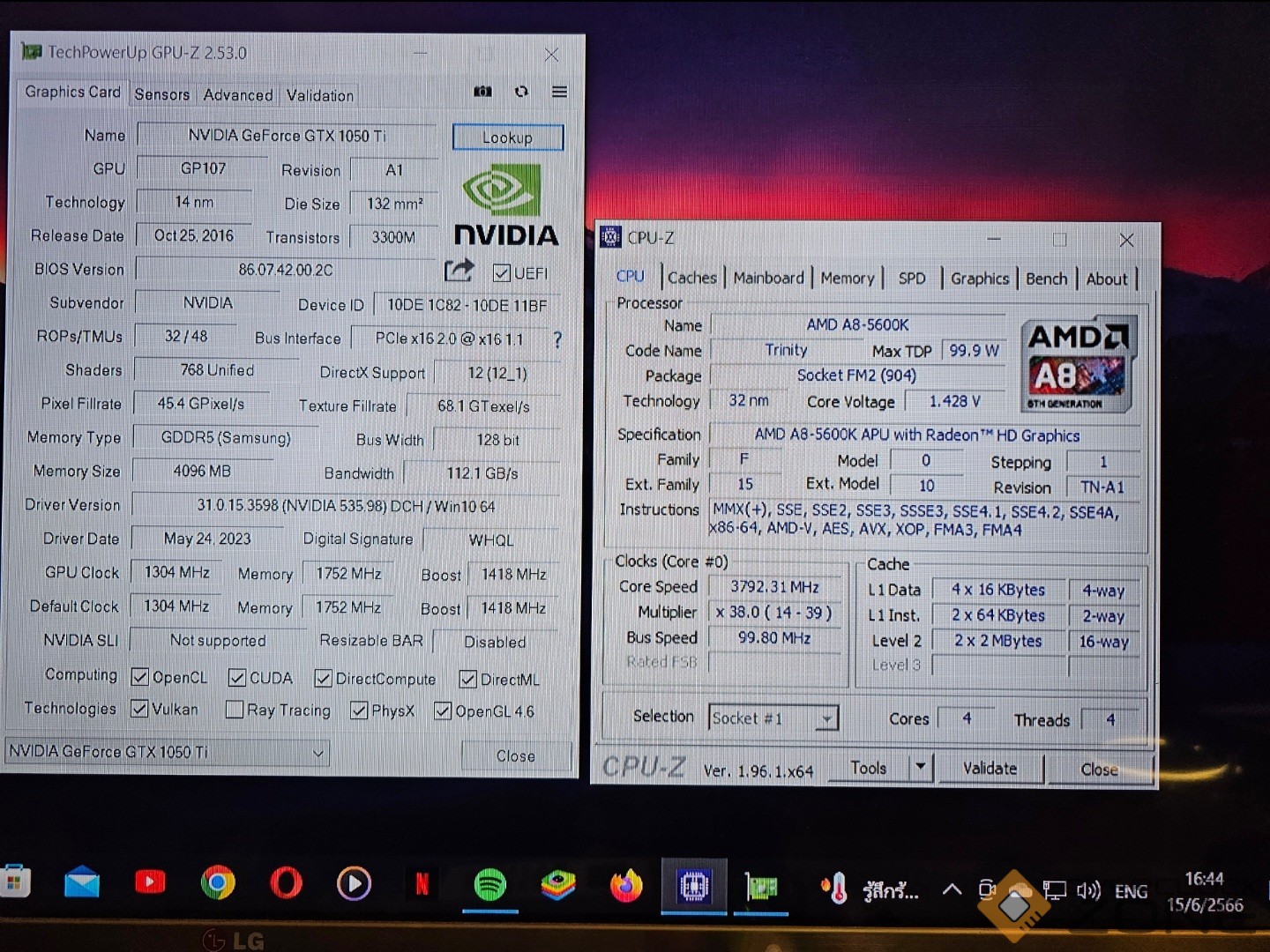The width and height of the screenshot is (1270, 952).
Task: Open the GPU-Z hamburger menu
Action: (x=559, y=92)
